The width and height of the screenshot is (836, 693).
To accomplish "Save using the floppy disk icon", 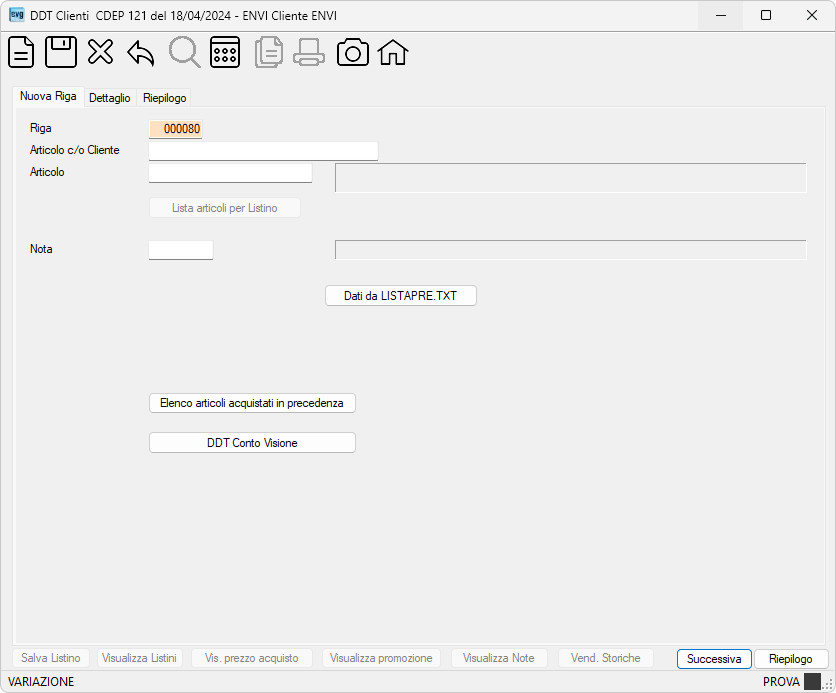I will tap(61, 52).
